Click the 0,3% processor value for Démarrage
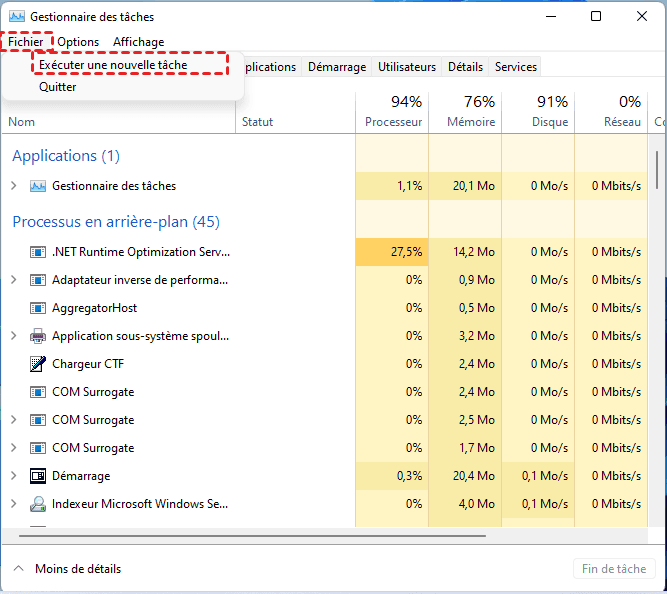 tap(409, 476)
